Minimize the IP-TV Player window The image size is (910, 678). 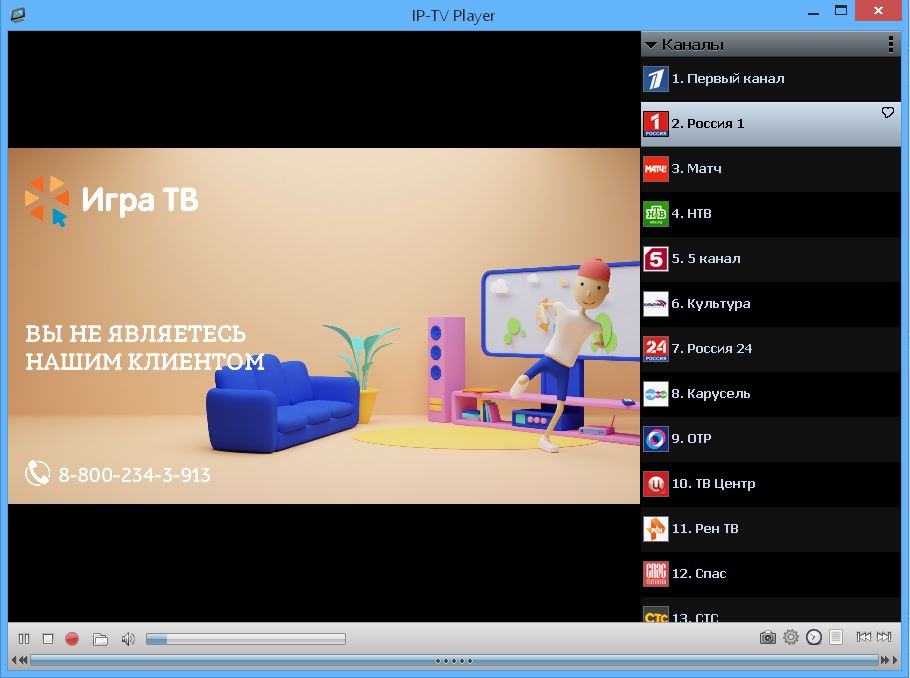(x=813, y=13)
